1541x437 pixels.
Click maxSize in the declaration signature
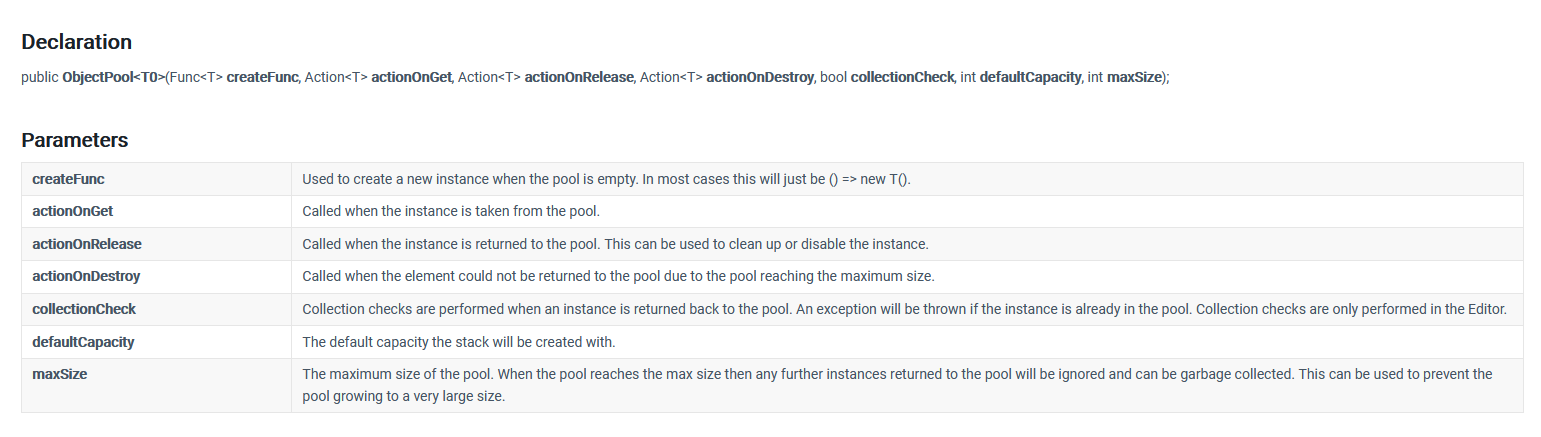pos(1134,77)
